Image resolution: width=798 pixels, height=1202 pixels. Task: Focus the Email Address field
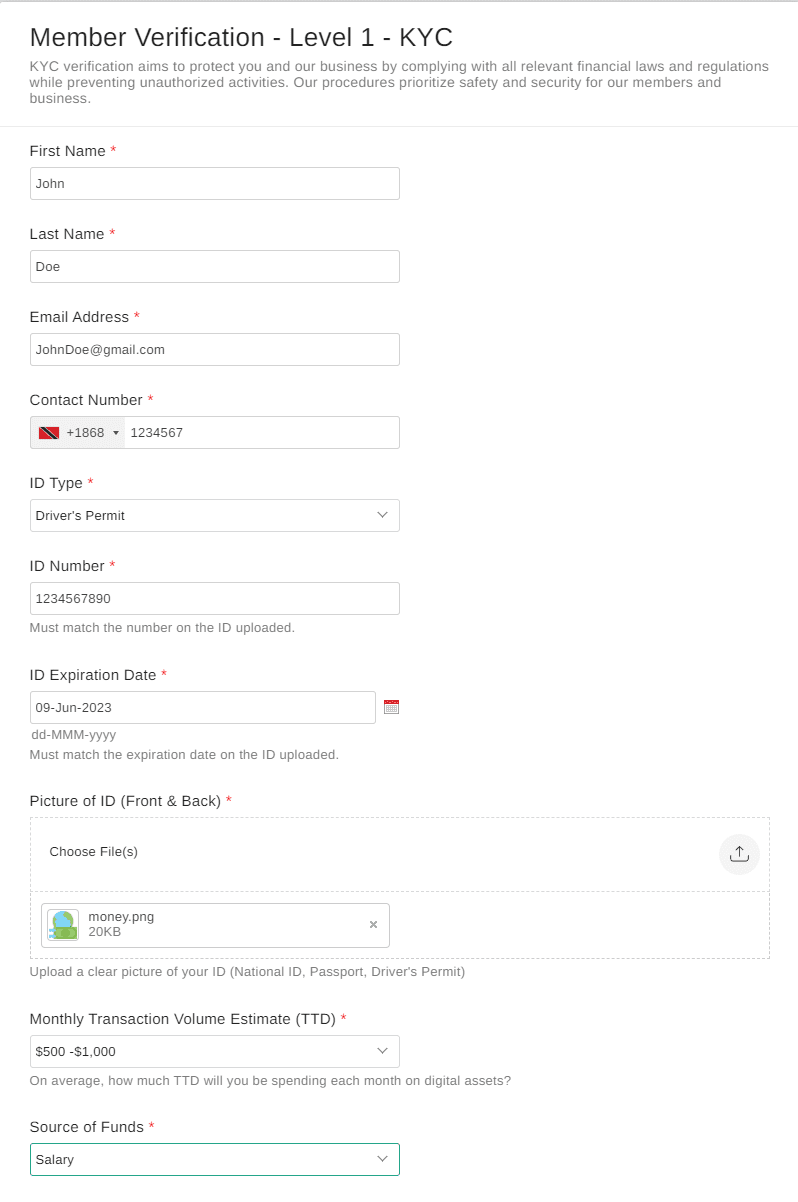pos(214,350)
